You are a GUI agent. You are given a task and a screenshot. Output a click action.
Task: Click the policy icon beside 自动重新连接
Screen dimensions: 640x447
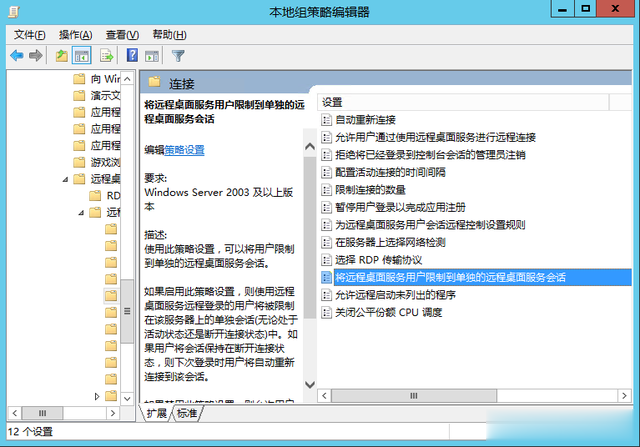click(x=326, y=120)
